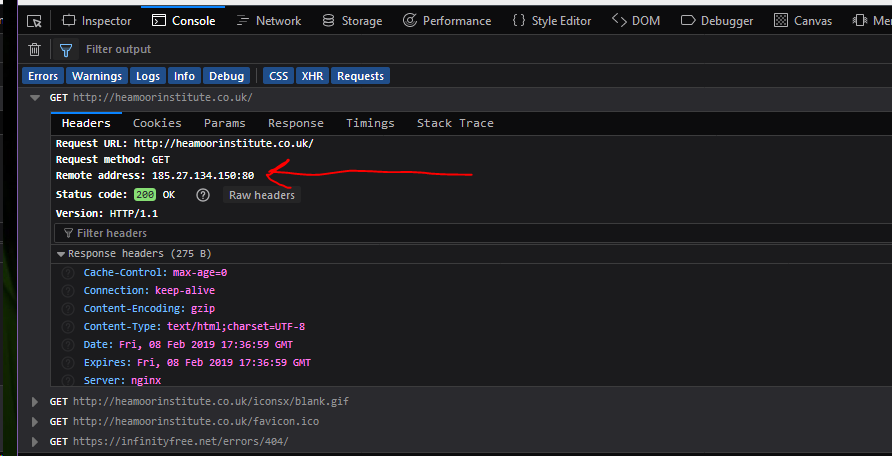Toggle the filter funnel icon

(65, 49)
